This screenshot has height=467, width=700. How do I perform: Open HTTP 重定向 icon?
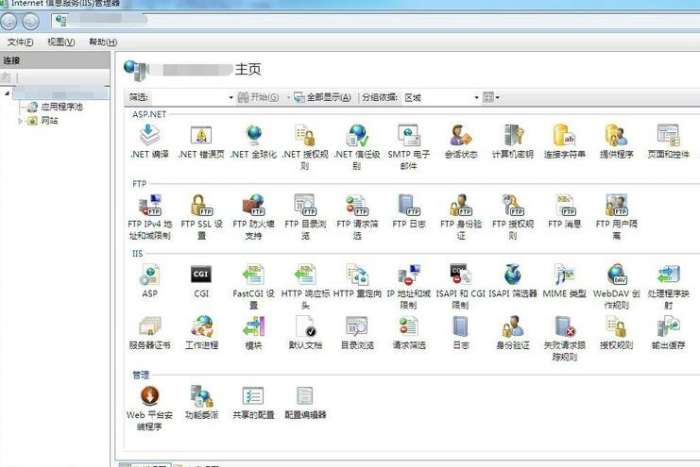pos(357,281)
